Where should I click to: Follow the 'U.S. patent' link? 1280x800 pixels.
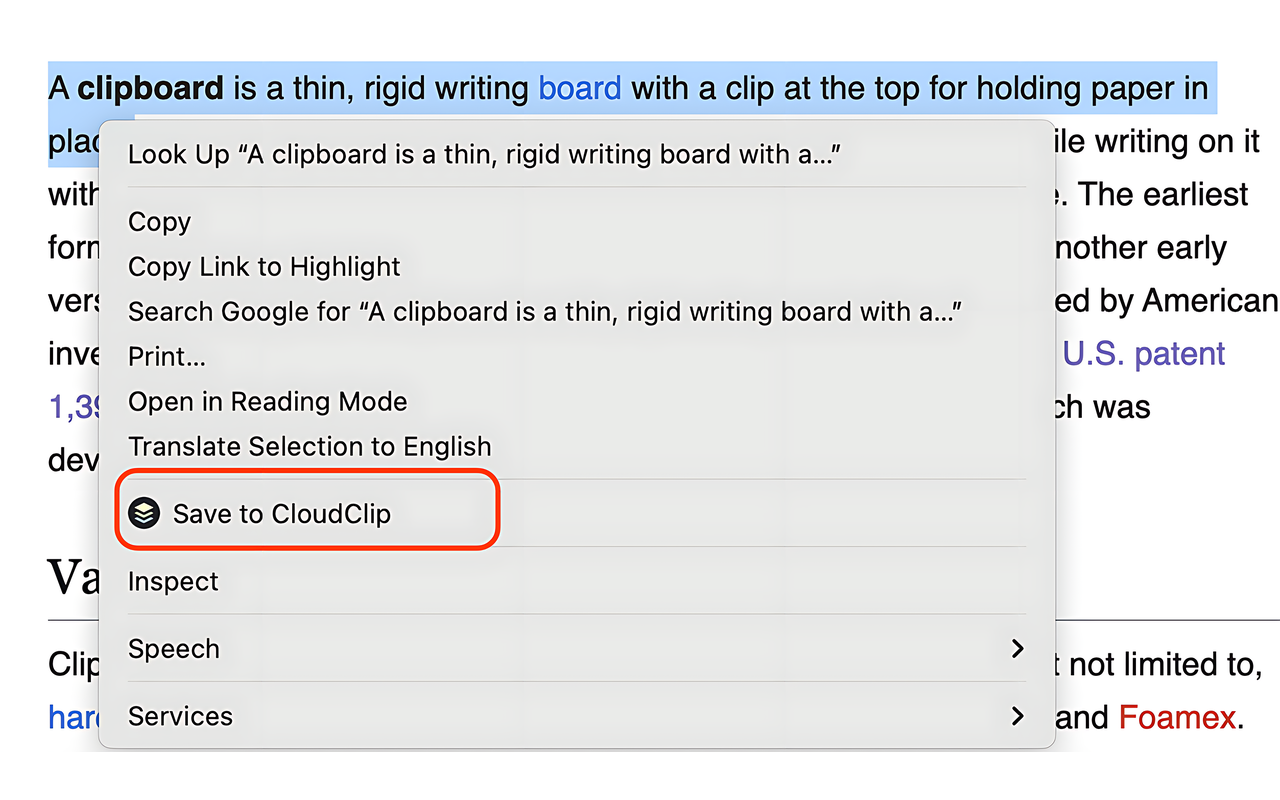point(1143,353)
